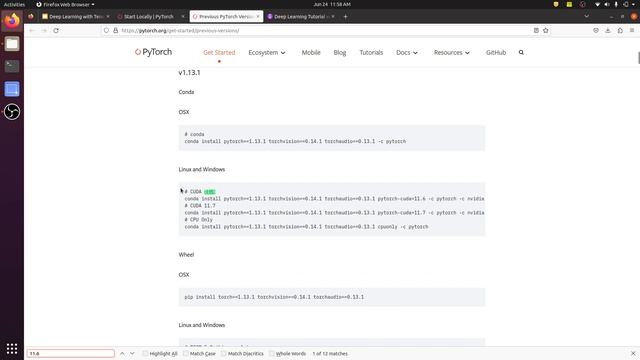The height and width of the screenshot is (360, 640).
Task: Go back to the previous page
Action: pyautogui.click(x=32, y=31)
